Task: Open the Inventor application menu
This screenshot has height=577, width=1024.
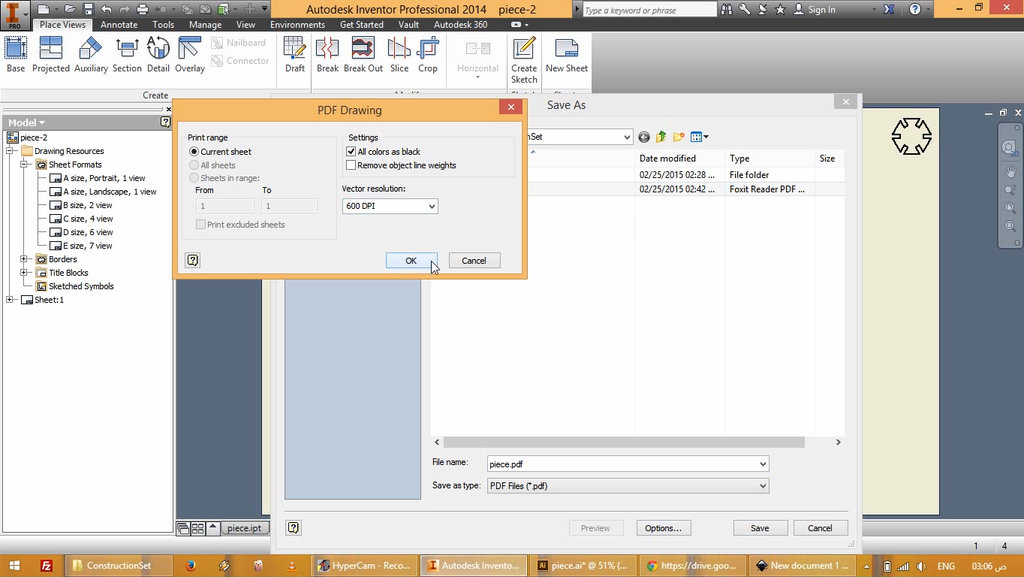Action: 14,14
